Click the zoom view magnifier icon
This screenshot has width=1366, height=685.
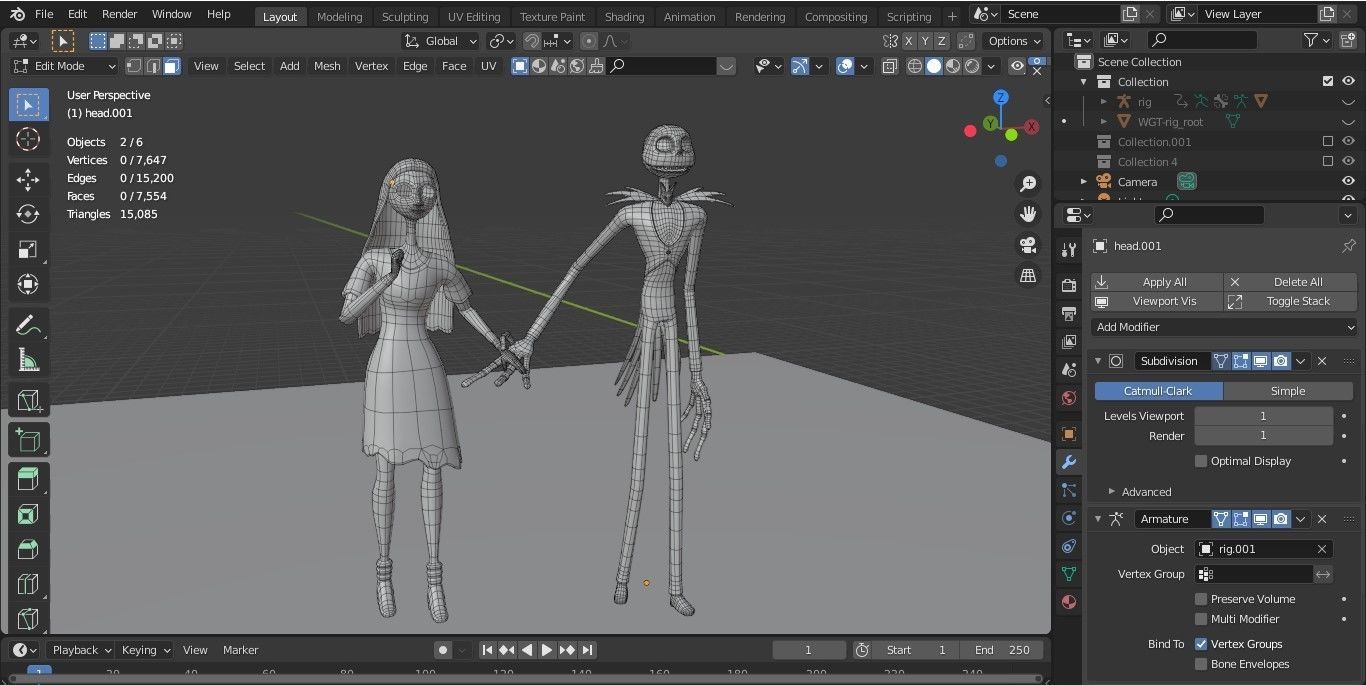[x=1028, y=184]
